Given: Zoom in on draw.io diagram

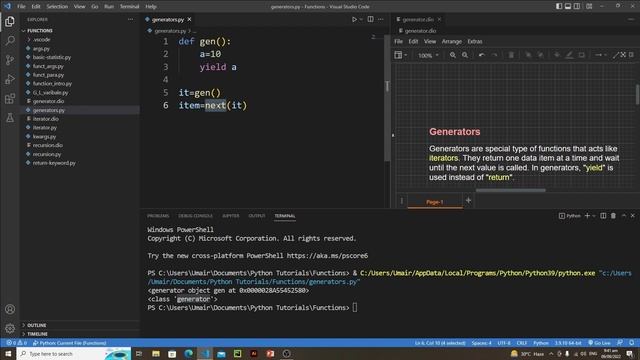Looking at the screenshot, I should [453, 55].
